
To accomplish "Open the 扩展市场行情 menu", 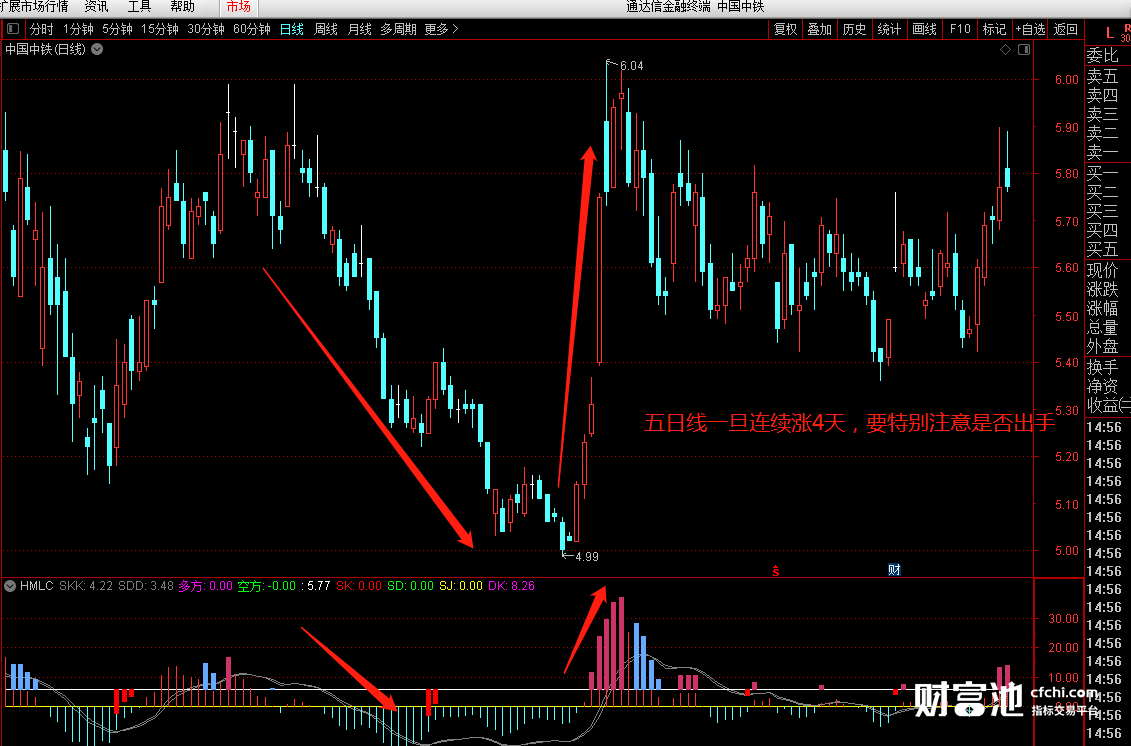I will pos(34,6).
